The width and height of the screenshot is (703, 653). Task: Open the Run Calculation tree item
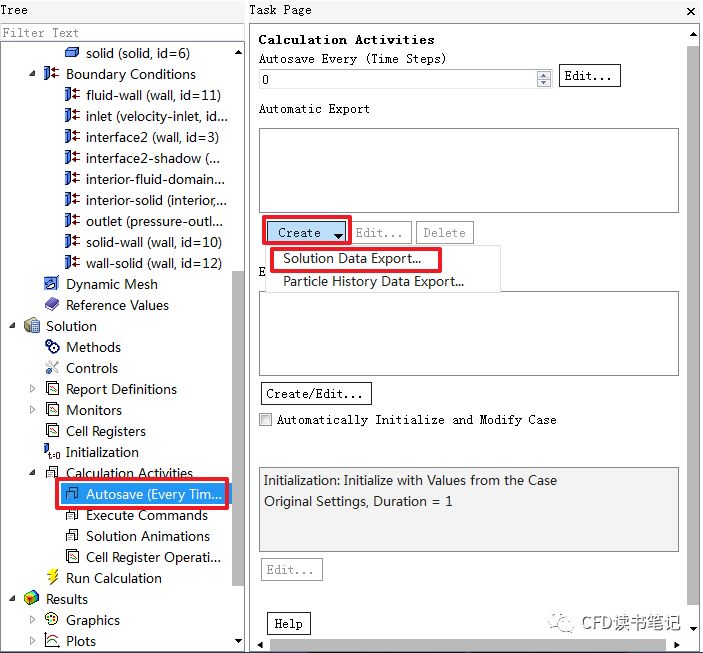[113, 578]
